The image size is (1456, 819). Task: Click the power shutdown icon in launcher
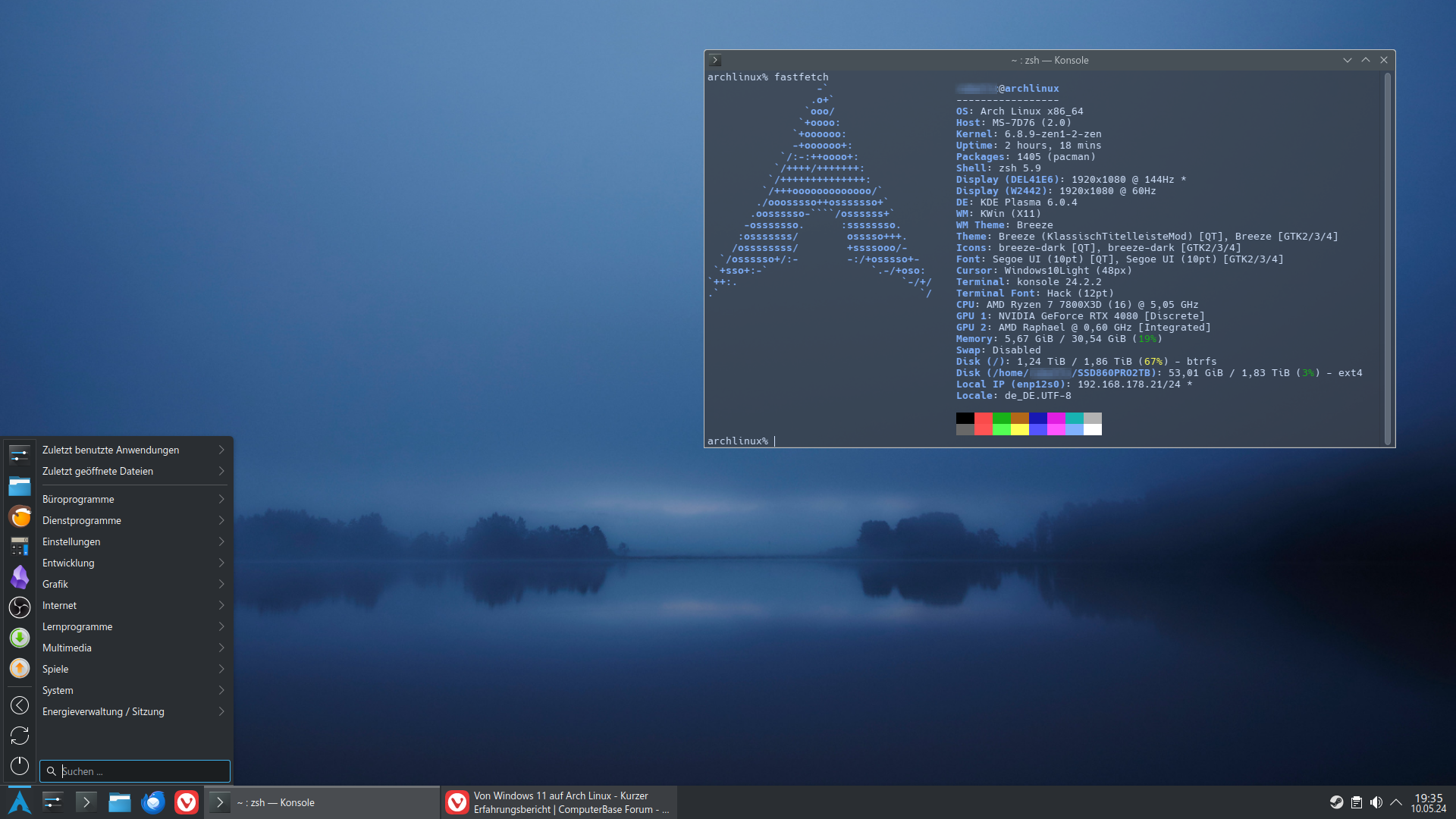(x=20, y=766)
